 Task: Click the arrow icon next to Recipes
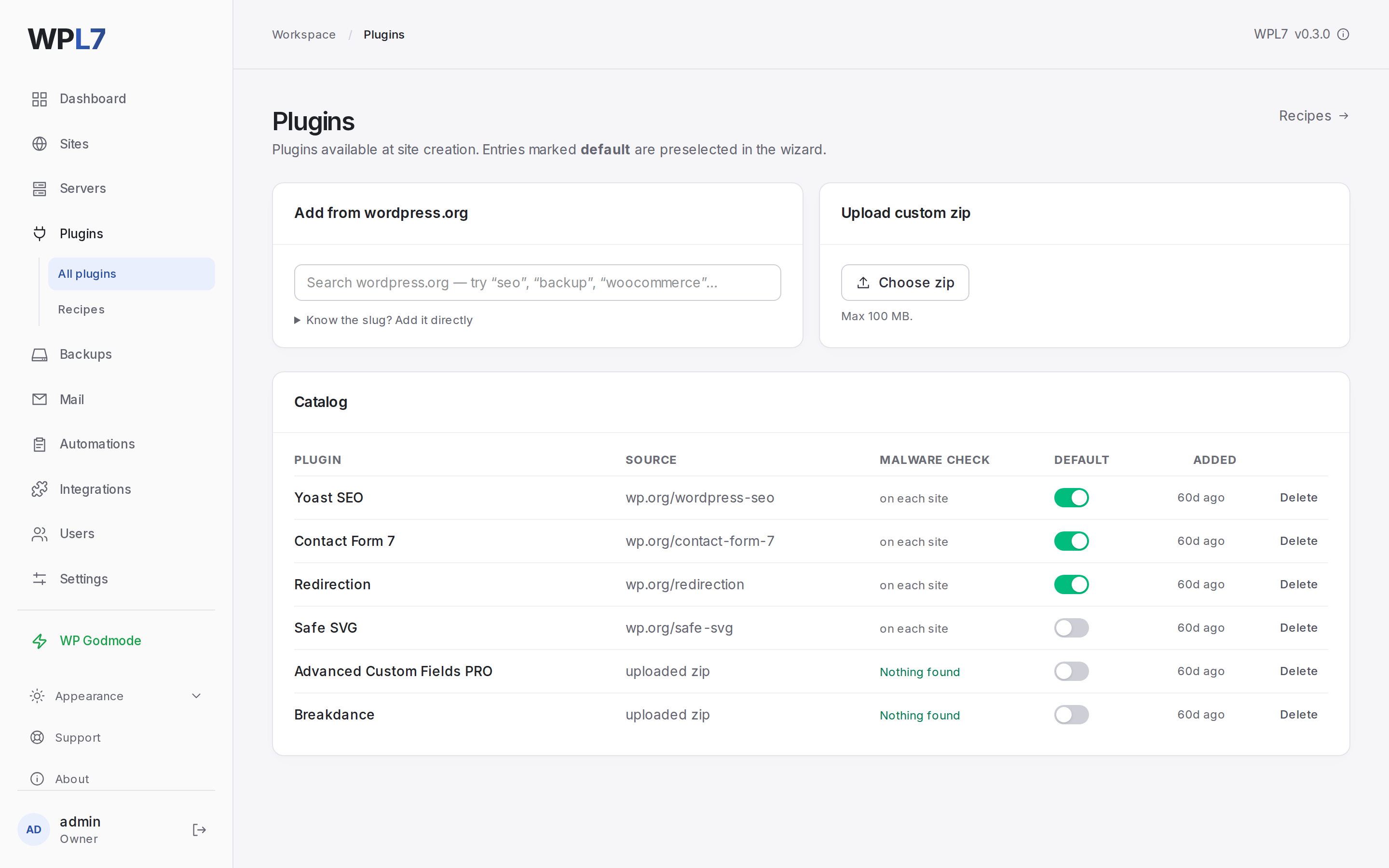pyautogui.click(x=1344, y=116)
